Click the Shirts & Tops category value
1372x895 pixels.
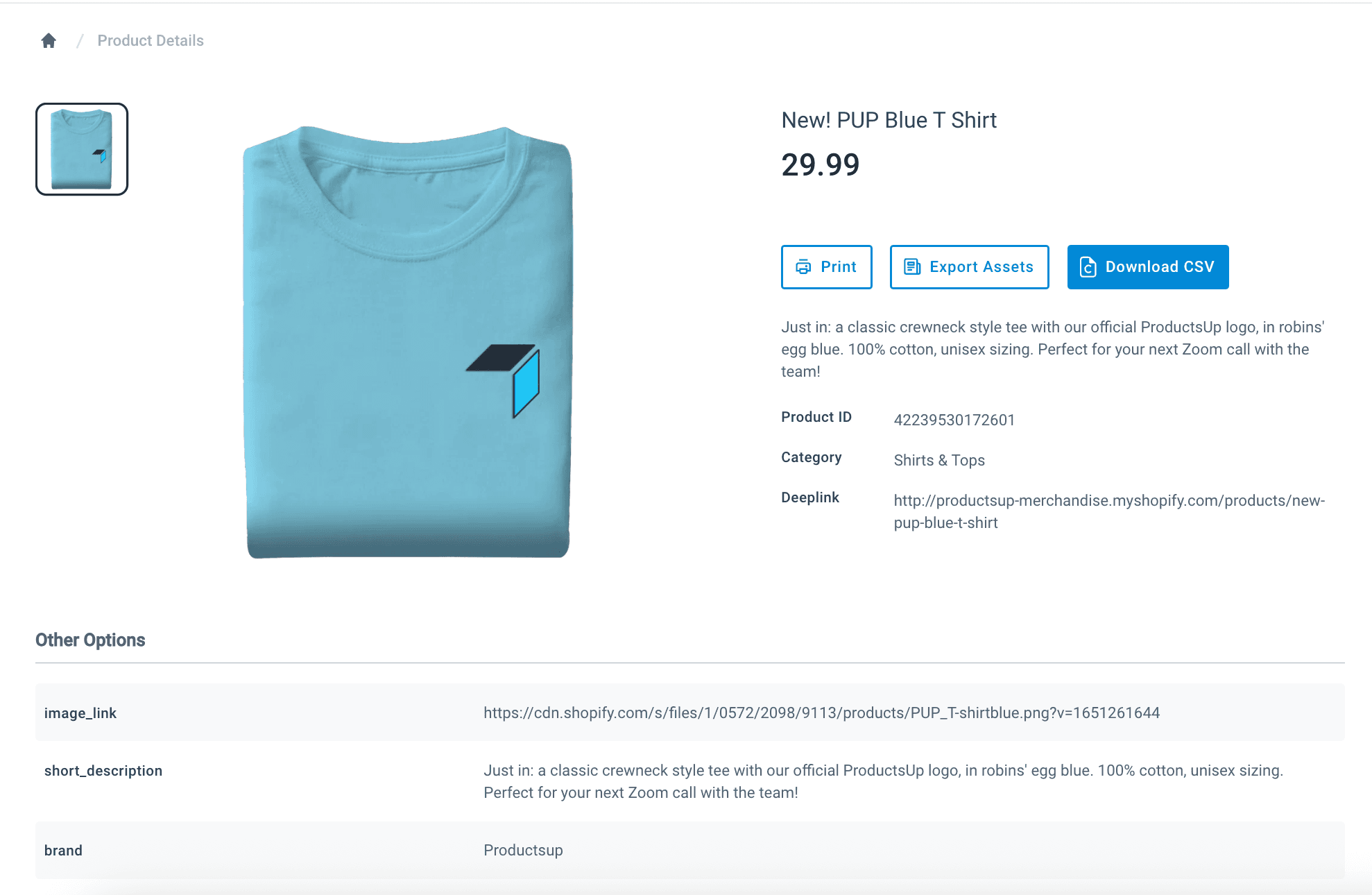coord(938,460)
